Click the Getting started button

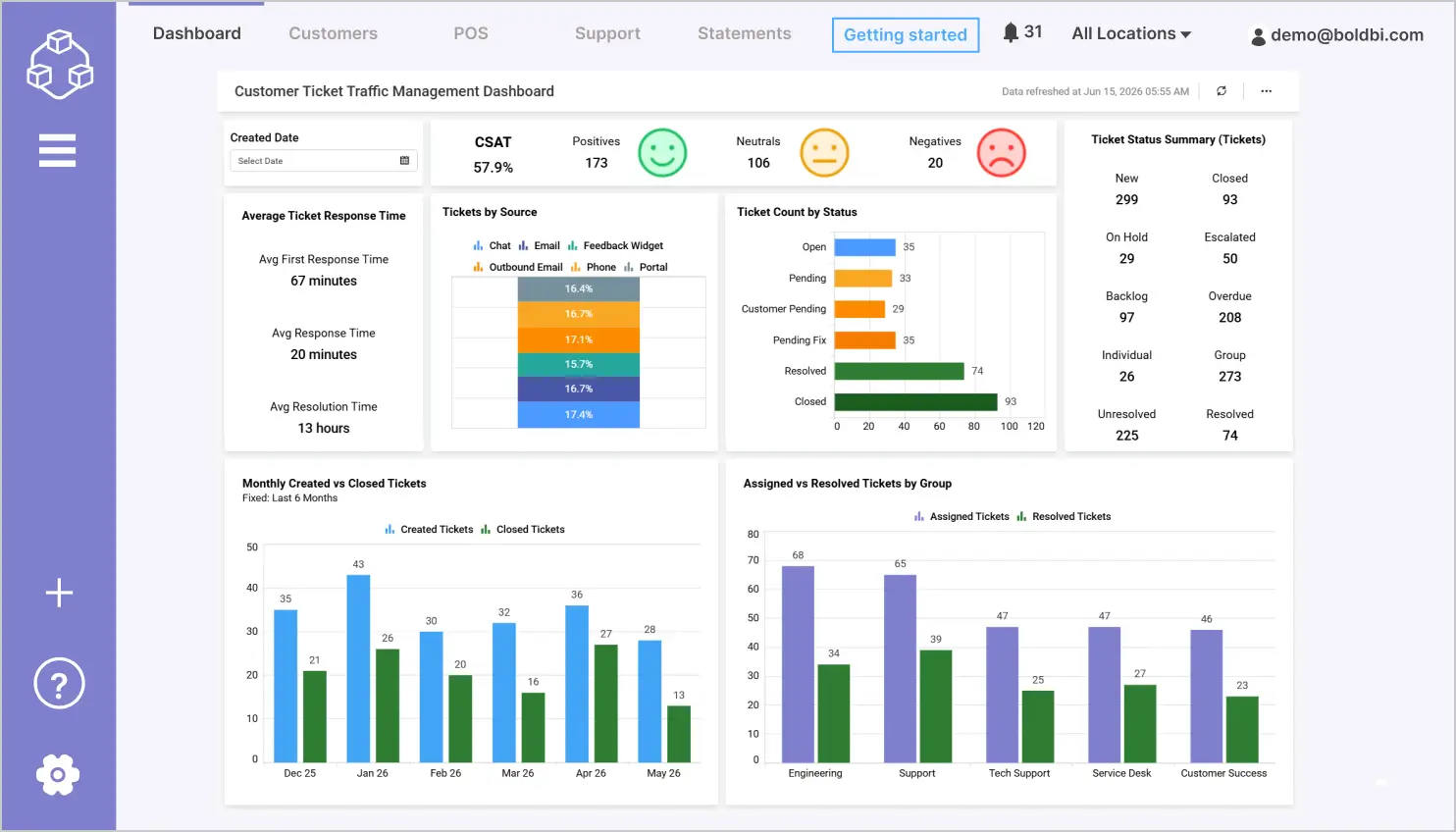tap(906, 35)
